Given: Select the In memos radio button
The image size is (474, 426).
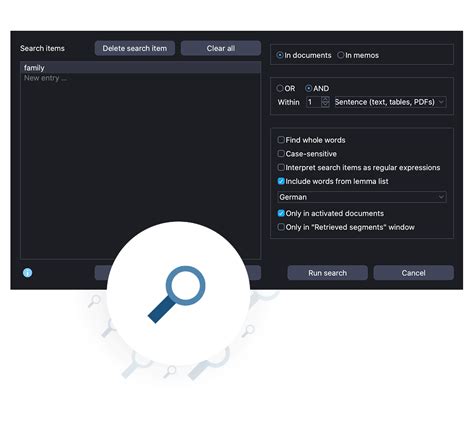Looking at the screenshot, I should (x=340, y=55).
